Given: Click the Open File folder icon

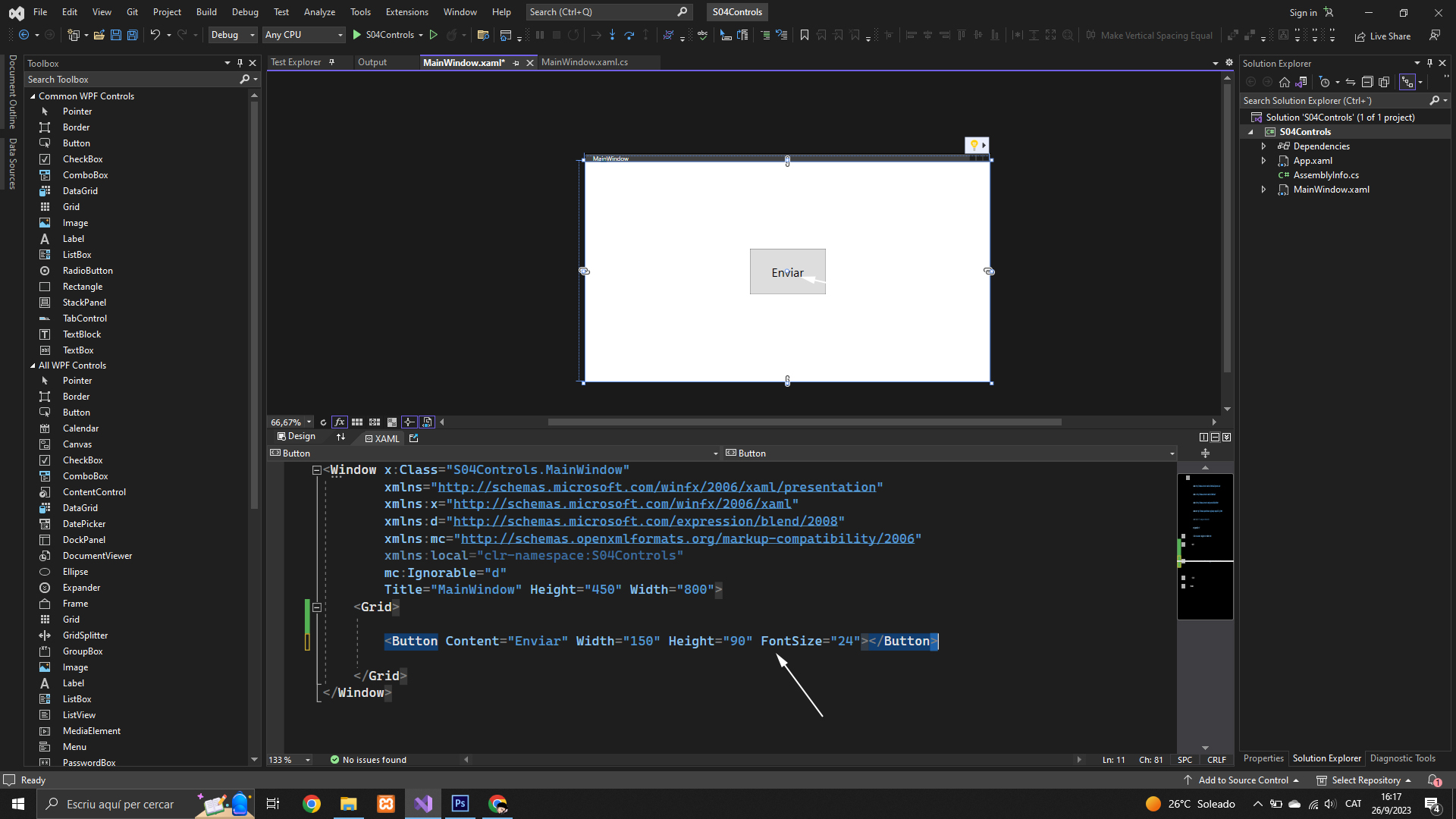Looking at the screenshot, I should pos(99,35).
